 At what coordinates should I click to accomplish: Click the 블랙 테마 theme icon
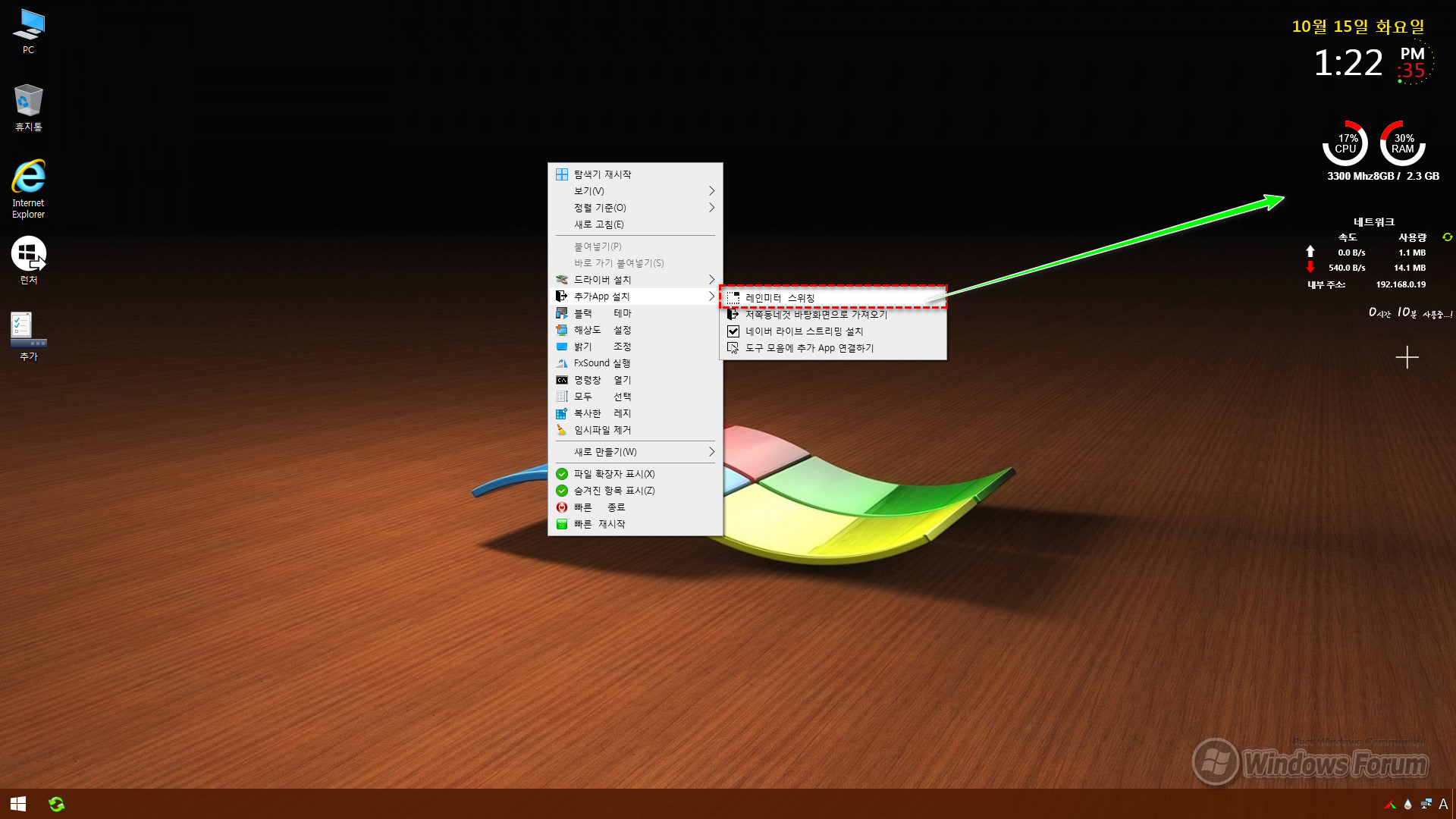[562, 313]
